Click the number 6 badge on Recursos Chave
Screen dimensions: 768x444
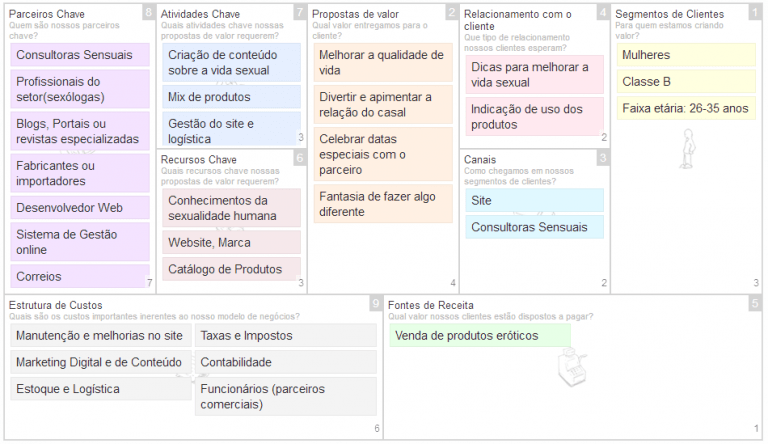tap(300, 158)
